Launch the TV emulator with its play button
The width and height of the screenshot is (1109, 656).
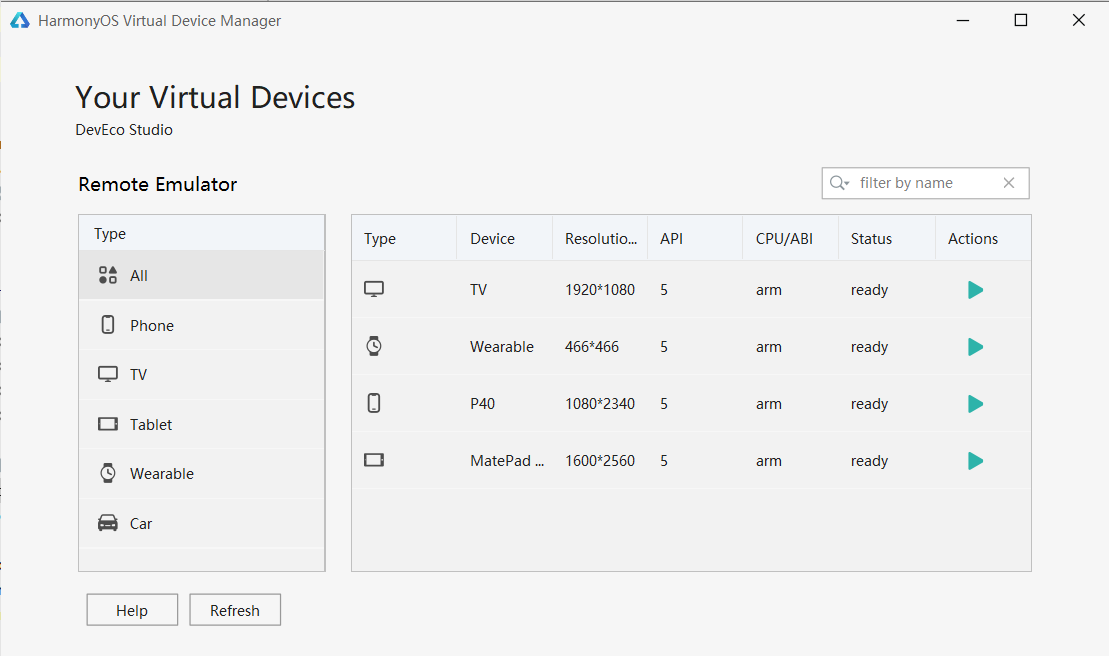tap(975, 290)
